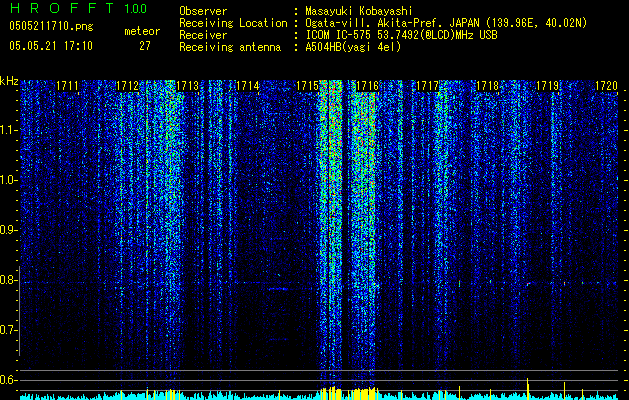Click the 0.7 kHz axis label

click(x=8, y=330)
